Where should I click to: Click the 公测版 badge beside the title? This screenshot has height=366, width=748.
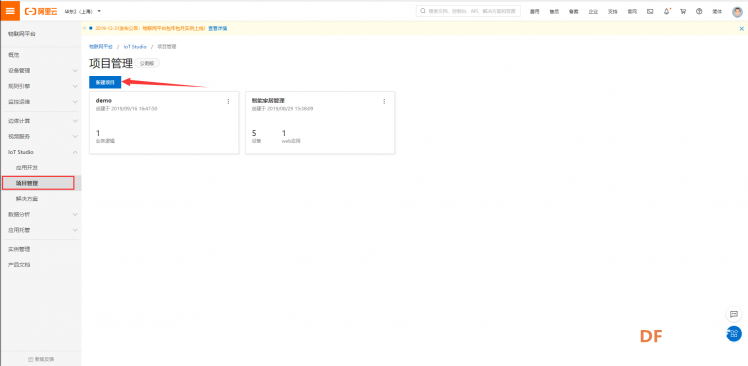[147, 63]
